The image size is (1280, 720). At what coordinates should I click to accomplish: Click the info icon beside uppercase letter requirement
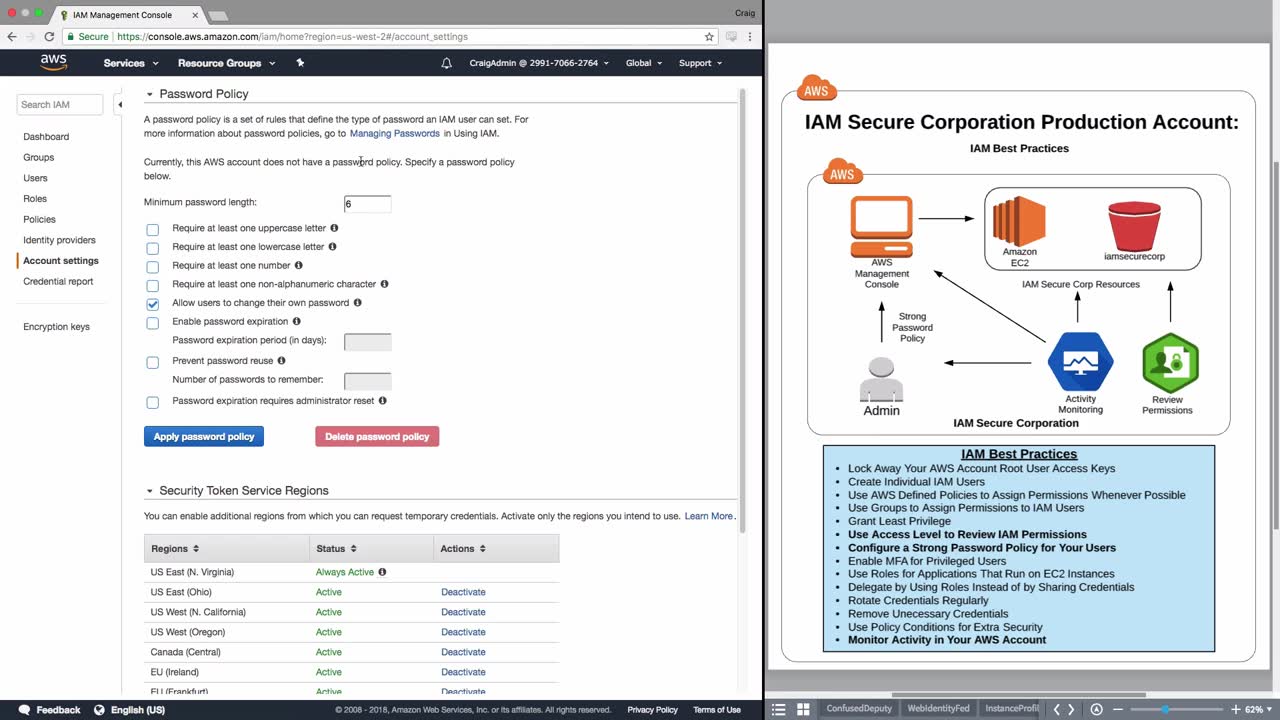tap(334, 228)
